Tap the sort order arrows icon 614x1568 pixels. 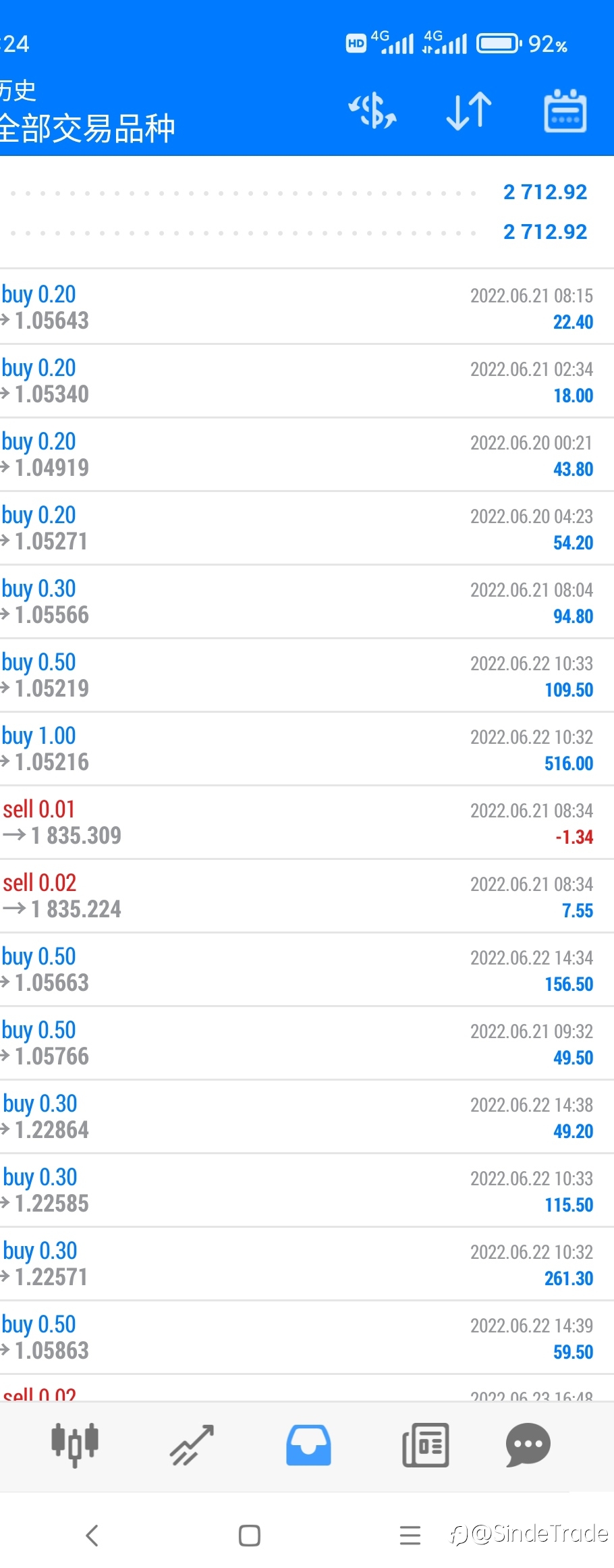469,111
